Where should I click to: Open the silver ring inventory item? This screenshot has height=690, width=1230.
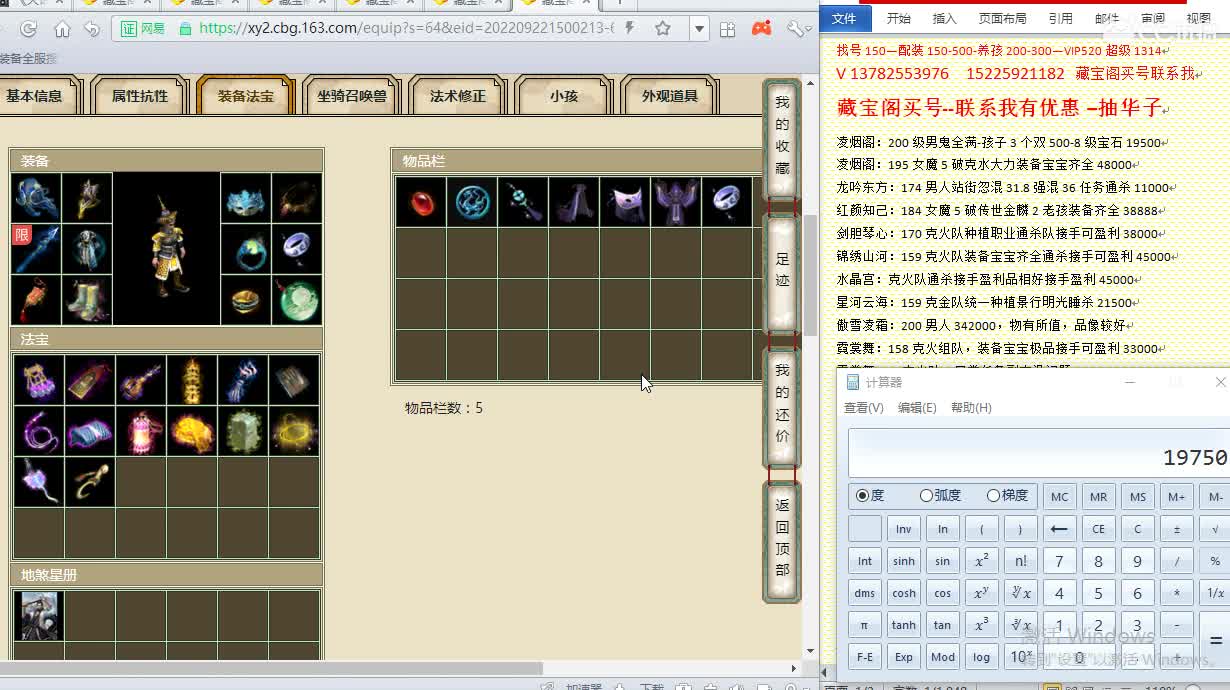pyautogui.click(x=727, y=202)
